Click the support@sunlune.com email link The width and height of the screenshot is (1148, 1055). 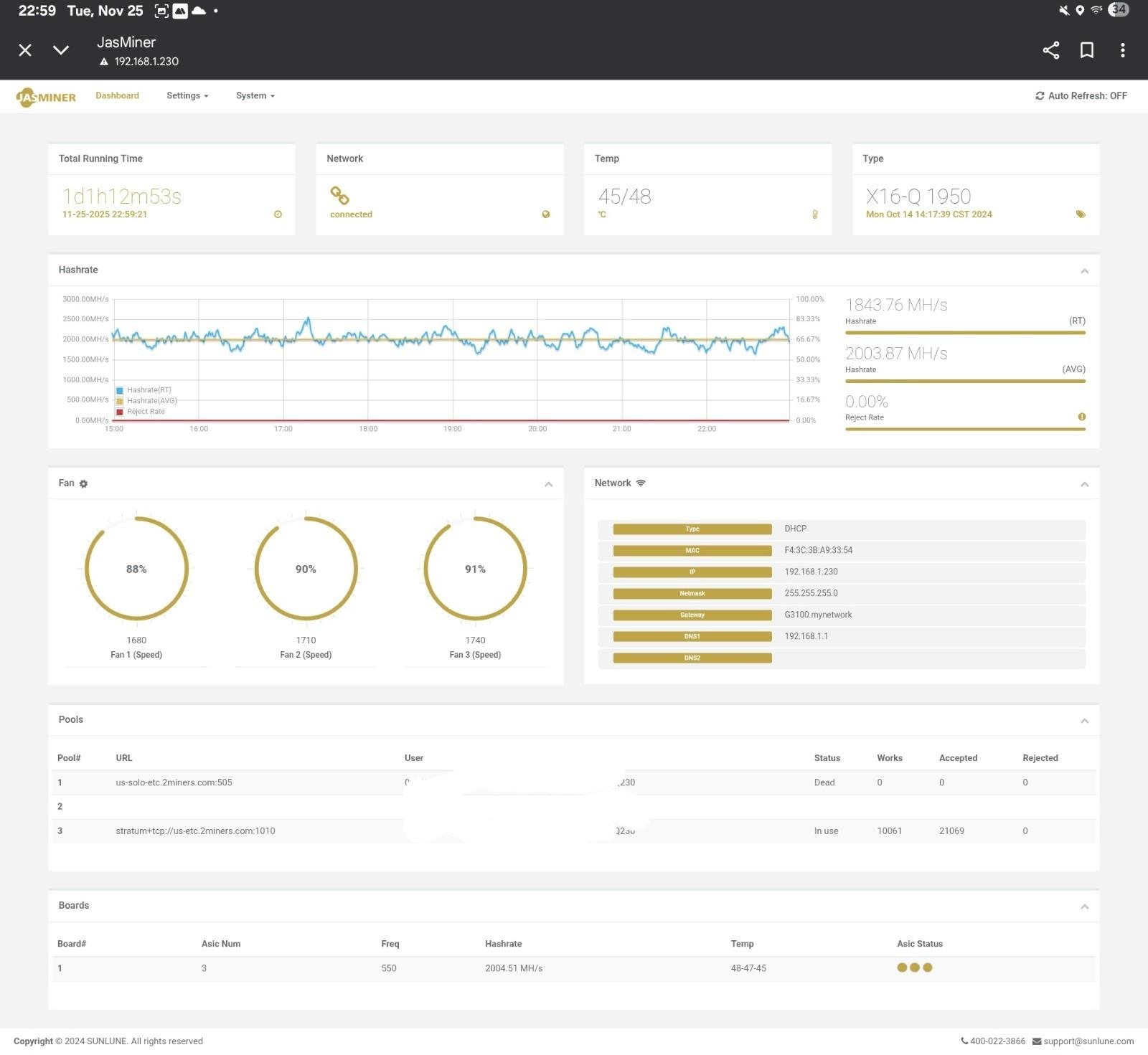1088,1041
